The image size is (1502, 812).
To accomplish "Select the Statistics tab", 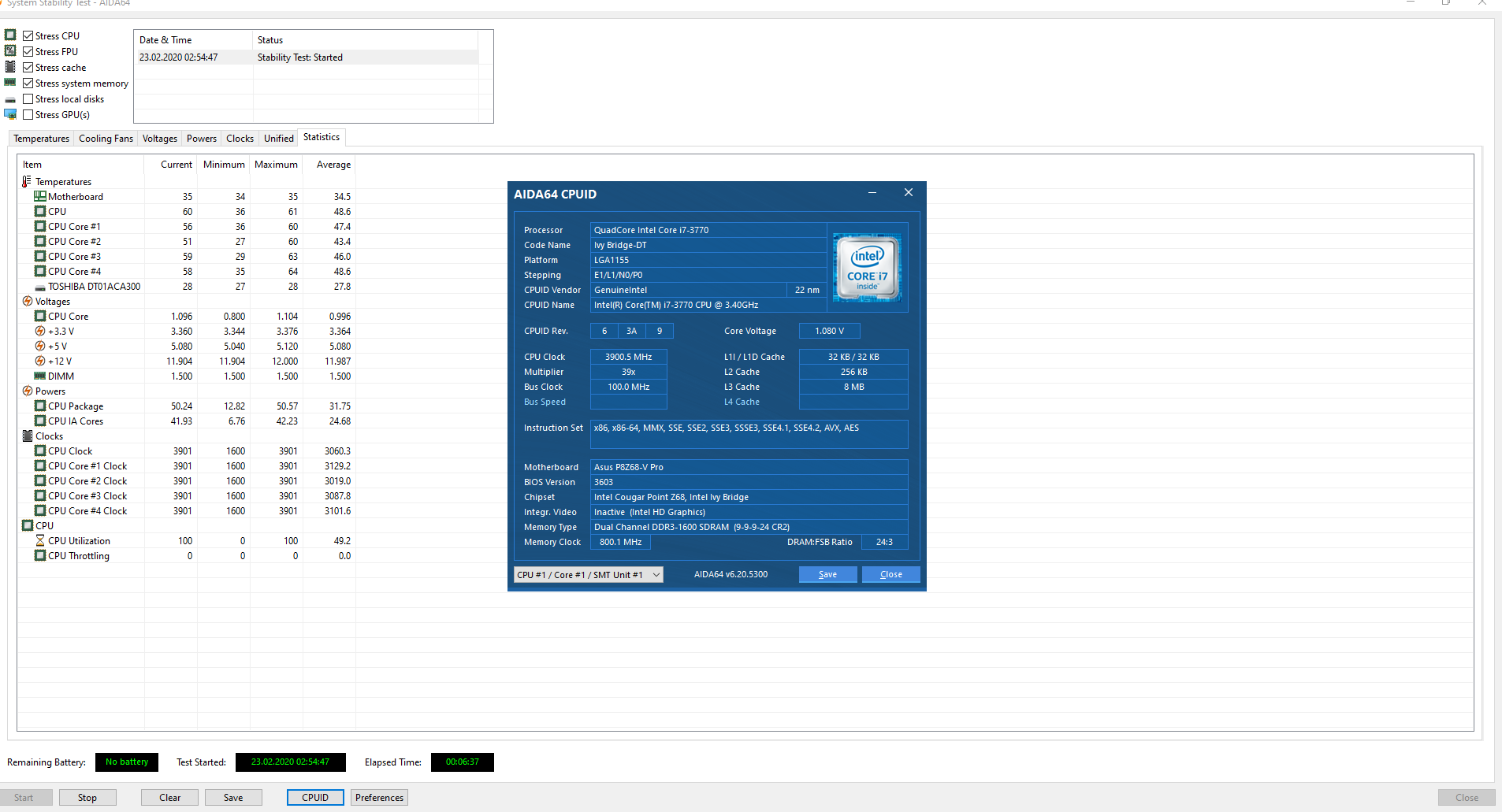I will coord(322,137).
